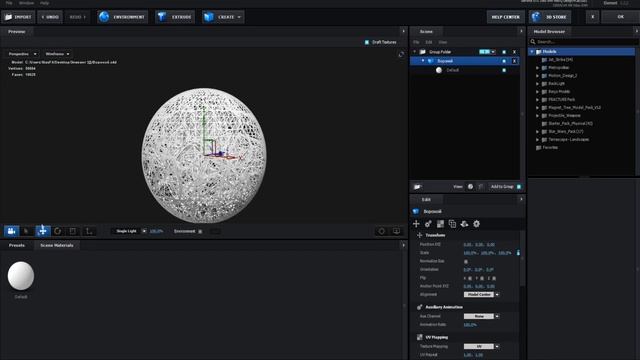Select the move transform tool
The height and width of the screenshot is (360, 640).
click(43, 231)
